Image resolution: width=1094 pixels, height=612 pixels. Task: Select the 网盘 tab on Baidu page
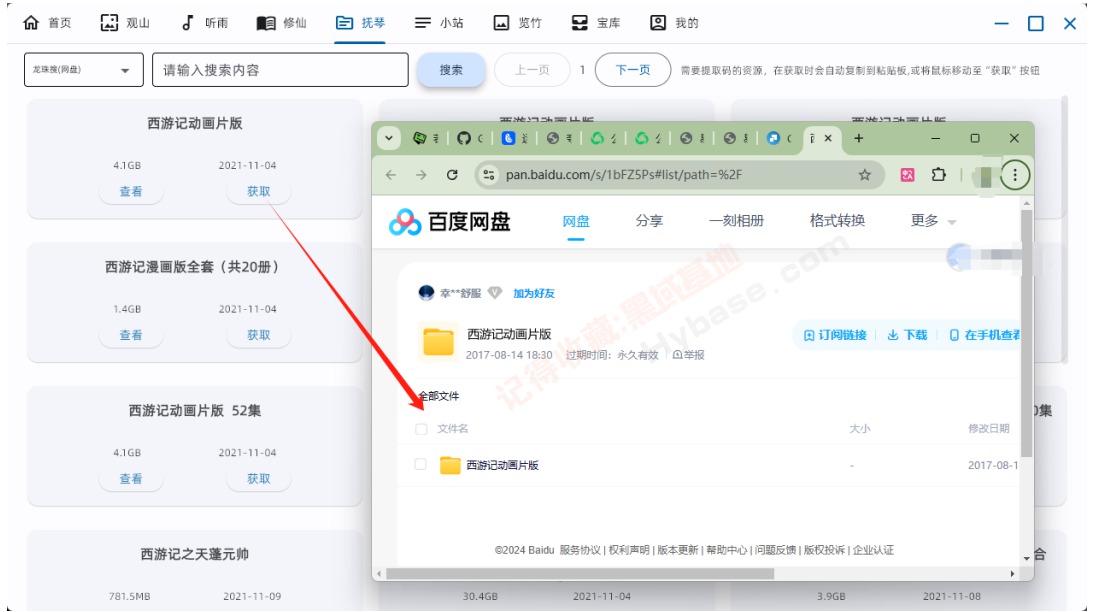point(576,221)
